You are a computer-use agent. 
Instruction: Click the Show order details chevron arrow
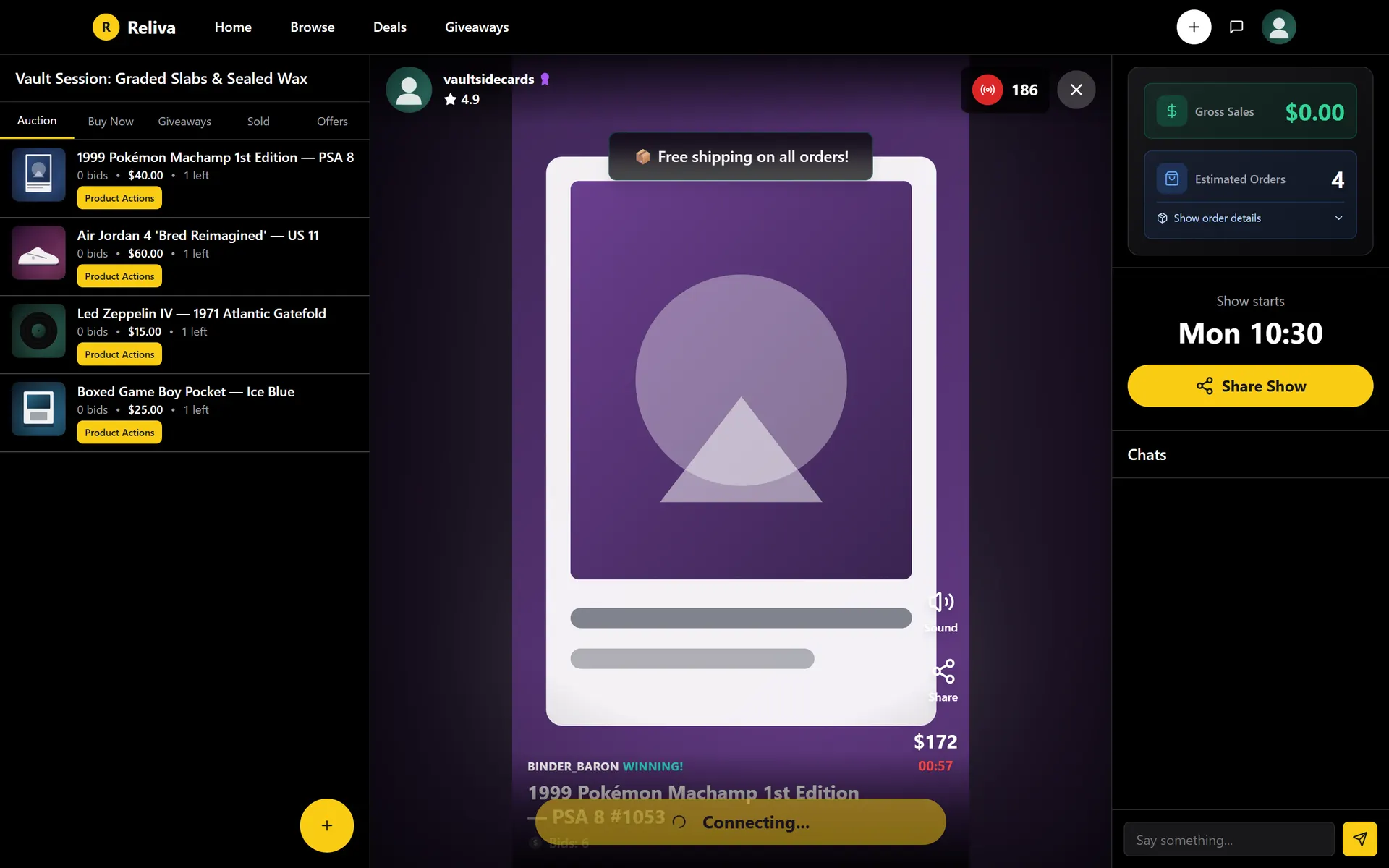pos(1338,218)
